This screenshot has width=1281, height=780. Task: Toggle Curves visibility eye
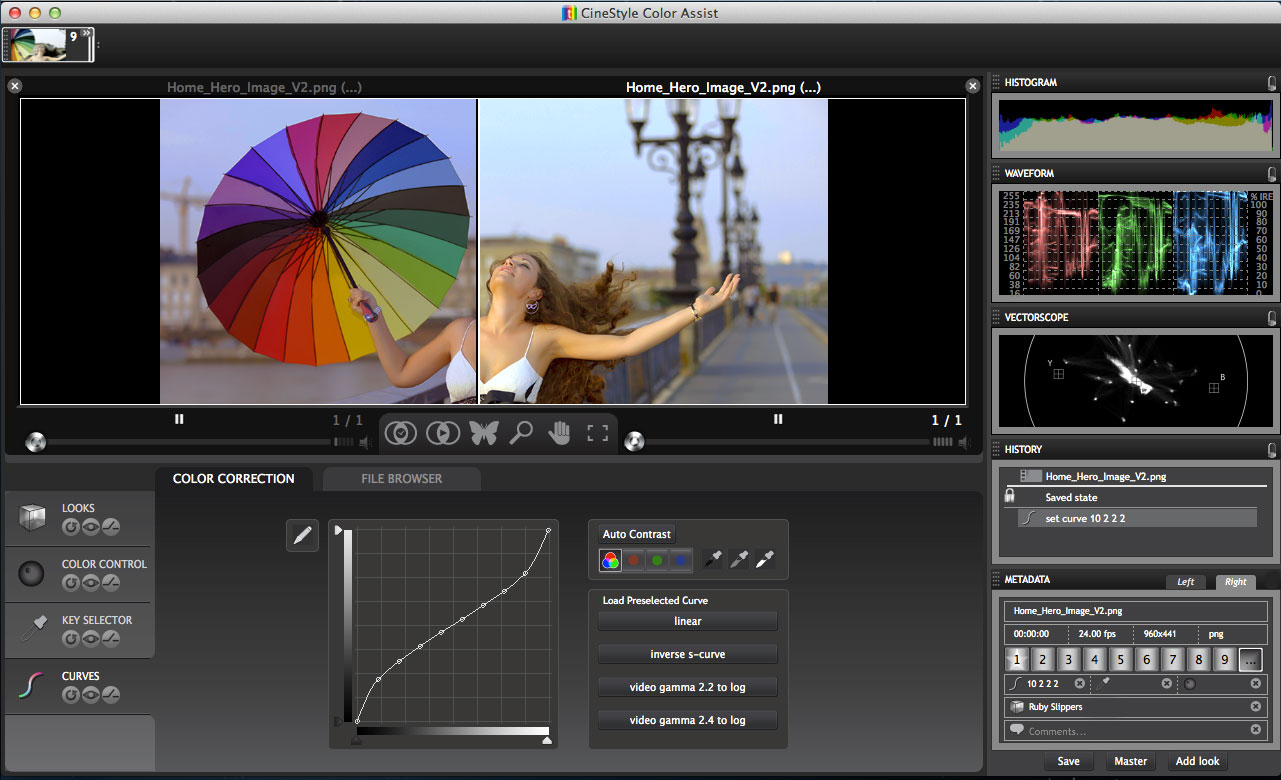[90, 695]
